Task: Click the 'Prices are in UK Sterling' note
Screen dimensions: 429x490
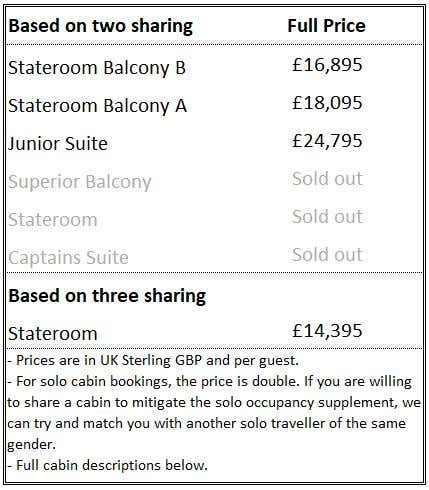Action: 153,361
